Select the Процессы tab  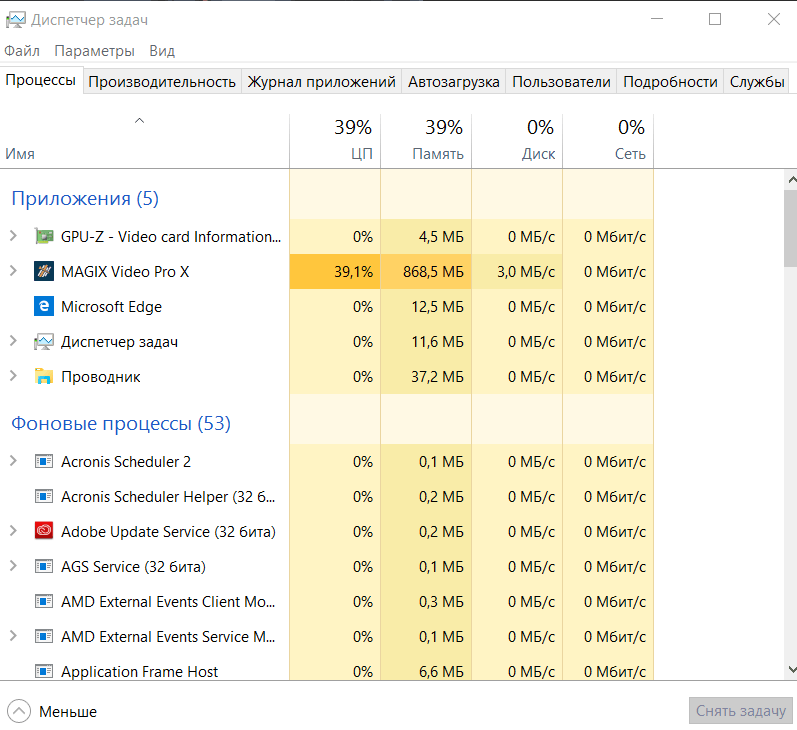41,80
